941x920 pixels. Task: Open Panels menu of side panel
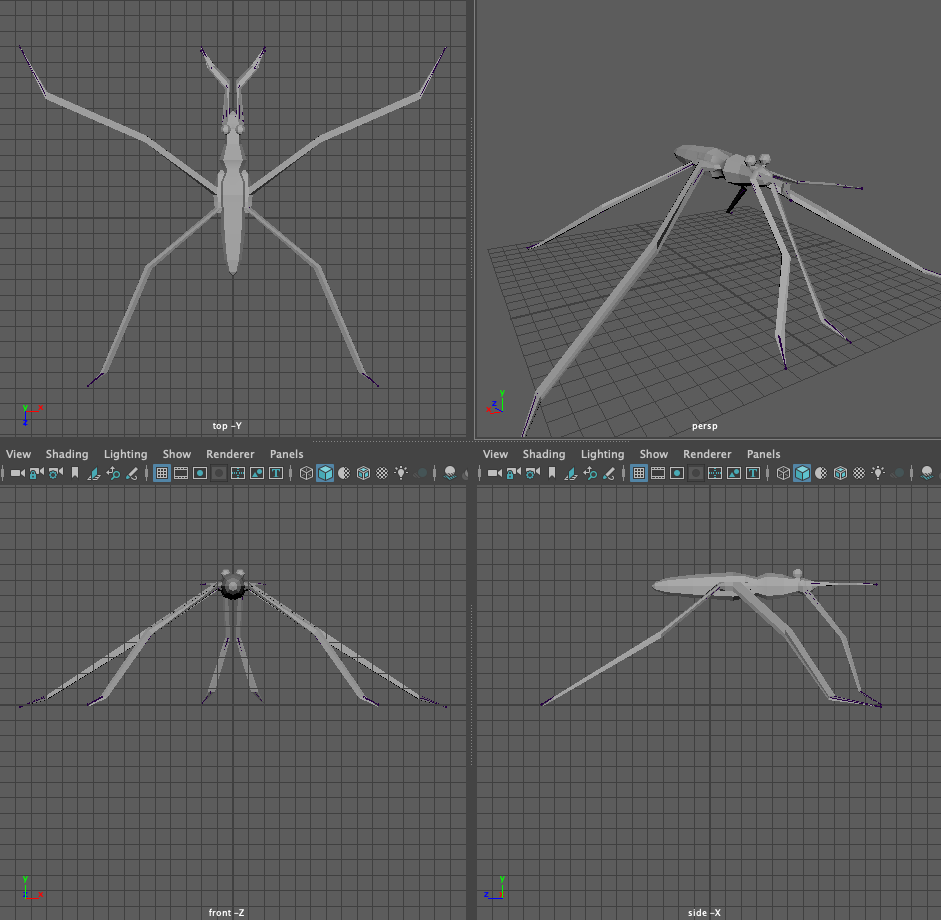point(764,454)
